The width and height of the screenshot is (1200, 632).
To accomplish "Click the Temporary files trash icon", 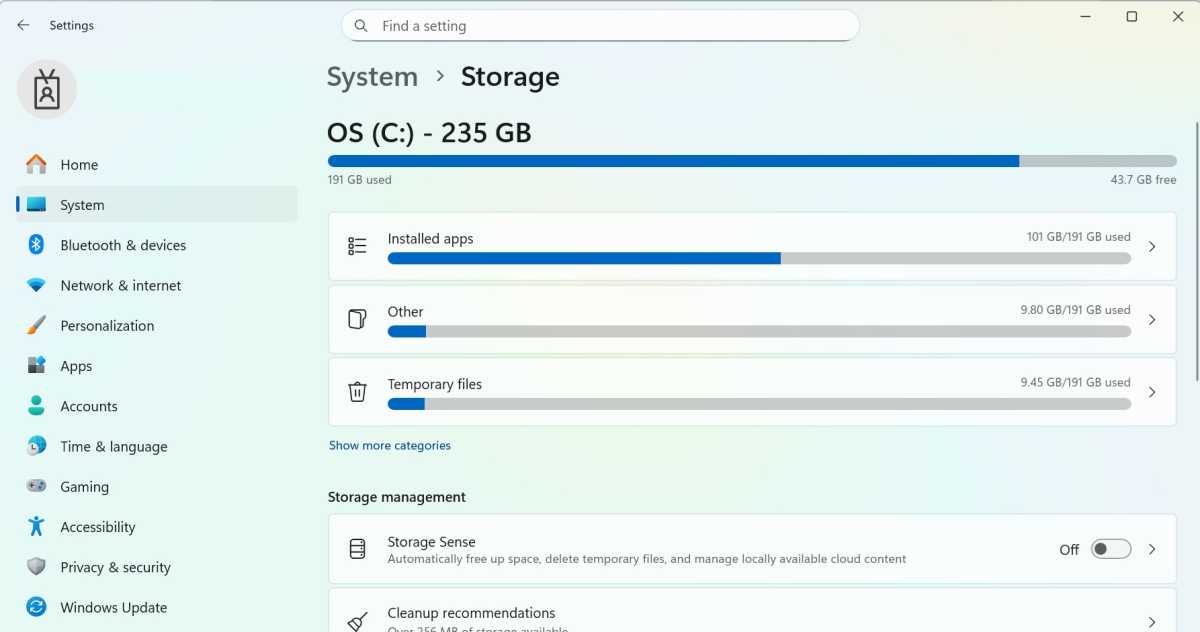I will click(357, 392).
